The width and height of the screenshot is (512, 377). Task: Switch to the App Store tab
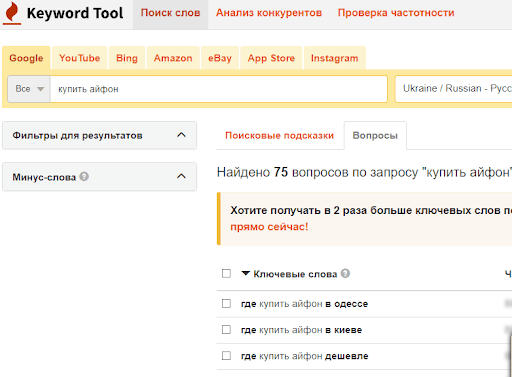coord(271,58)
